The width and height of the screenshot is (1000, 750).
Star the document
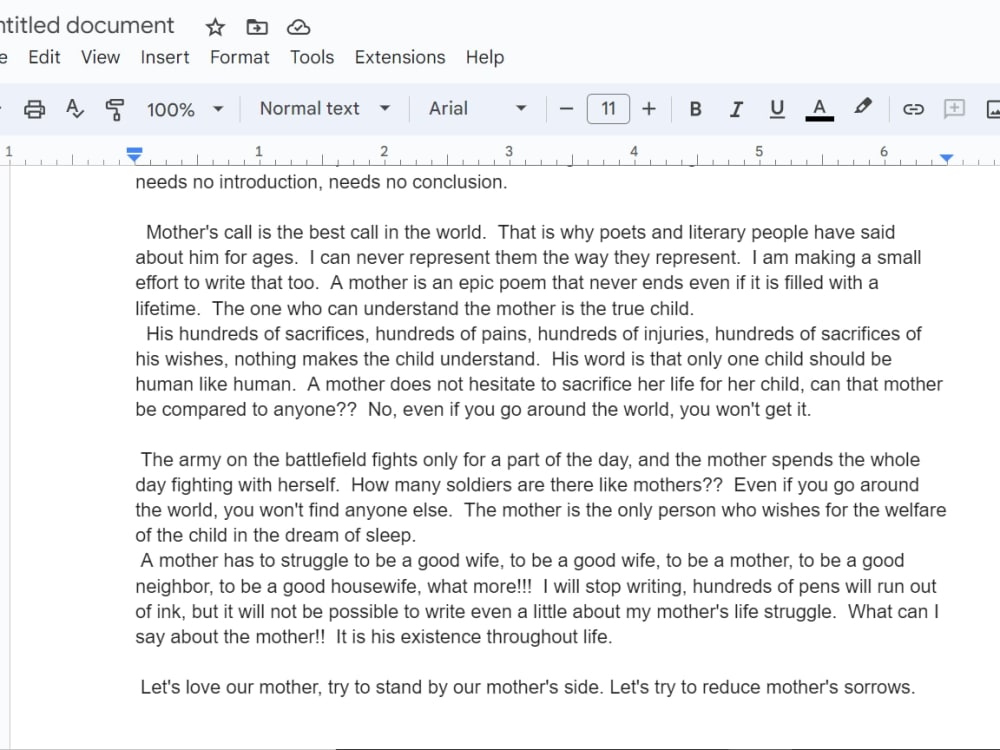tap(216, 27)
